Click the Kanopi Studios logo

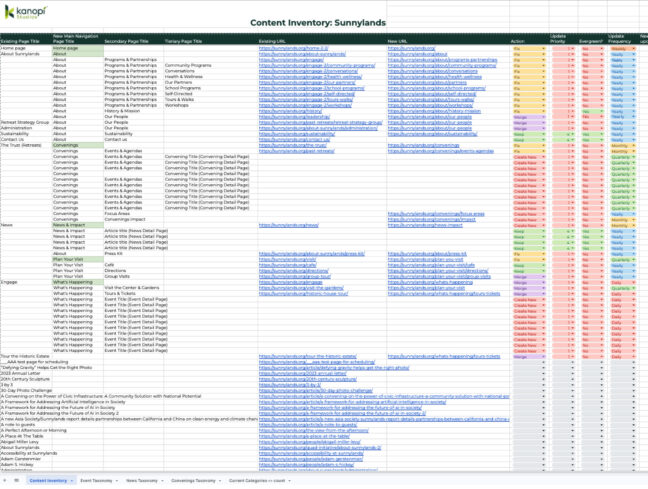pos(26,12)
